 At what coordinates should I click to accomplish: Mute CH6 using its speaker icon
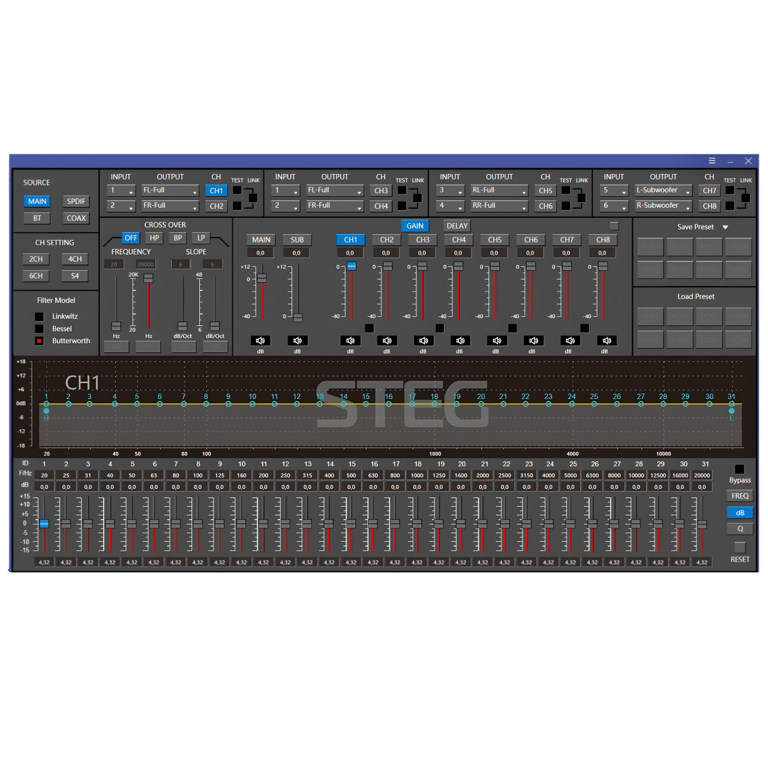point(532,340)
